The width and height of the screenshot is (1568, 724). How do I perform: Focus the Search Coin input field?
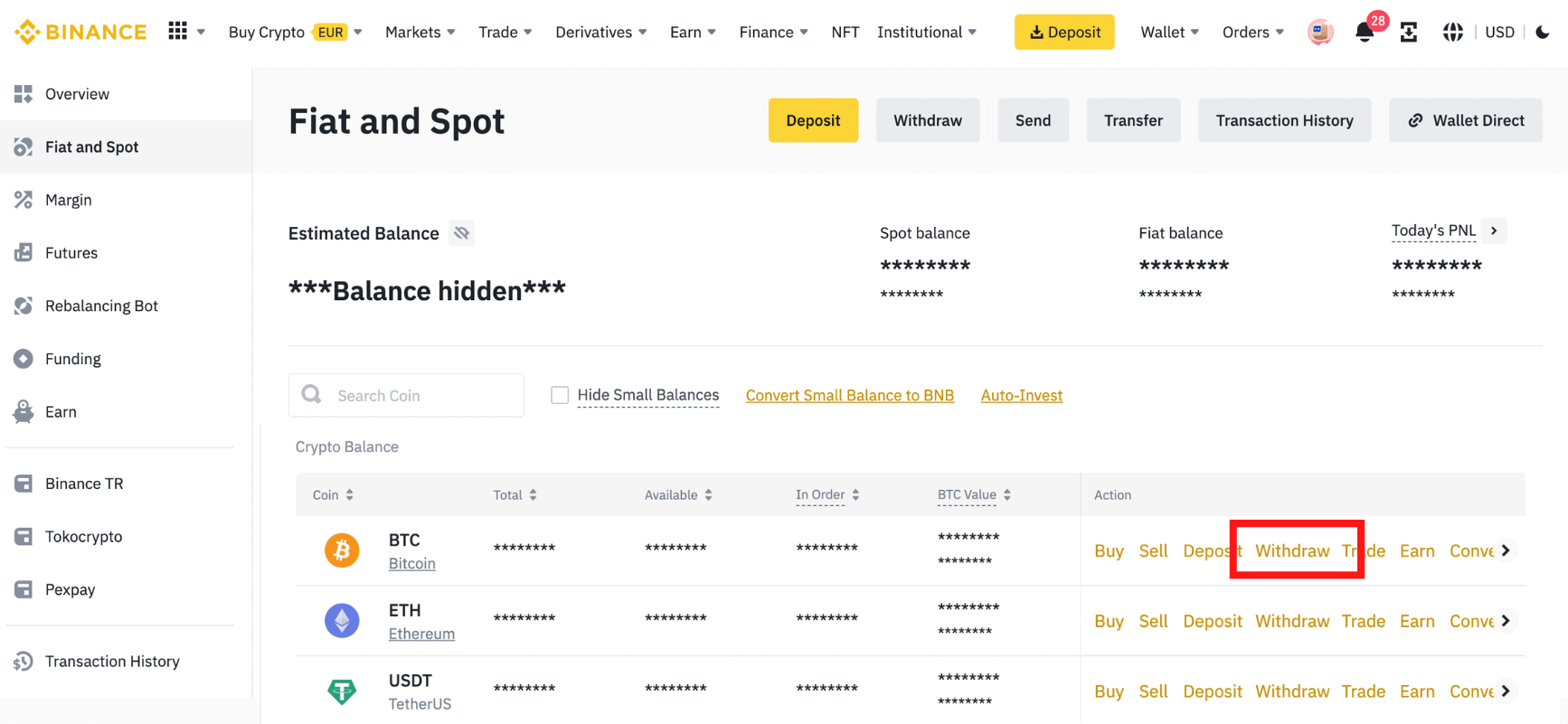click(x=406, y=395)
